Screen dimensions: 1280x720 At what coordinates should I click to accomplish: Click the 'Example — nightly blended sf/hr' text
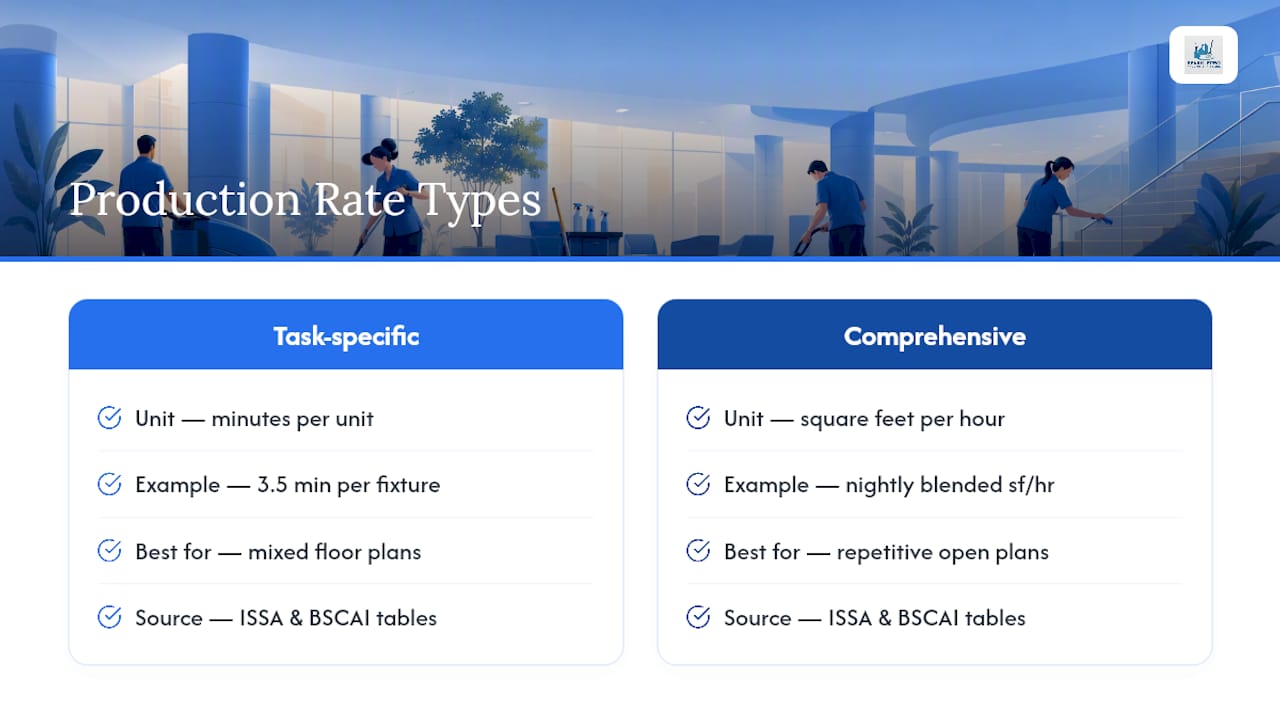click(889, 485)
